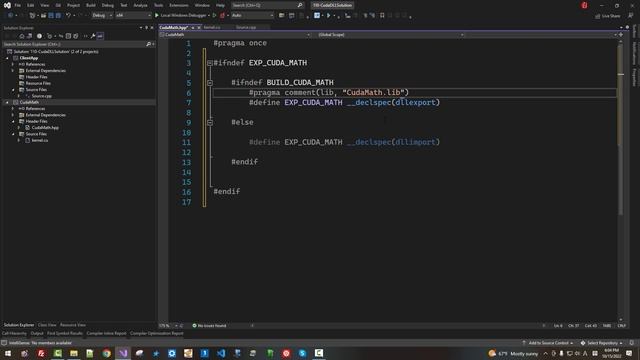Open the Auto dropdown in toolbar
Image resolution: width=640 pixels, height=360 pixels.
coord(252,16)
